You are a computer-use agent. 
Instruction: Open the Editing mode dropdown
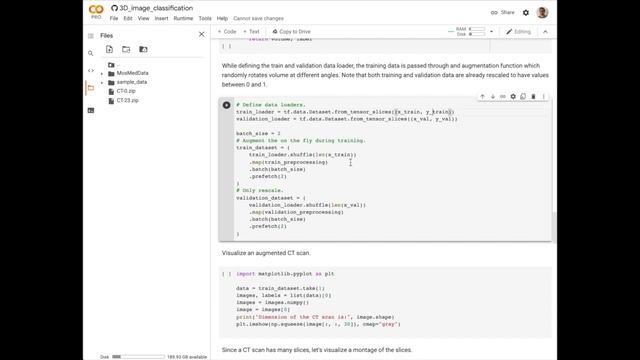tap(518, 32)
